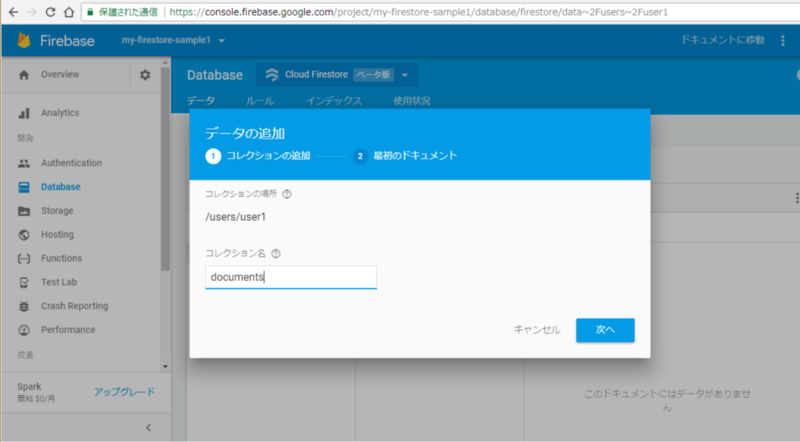The height and width of the screenshot is (442, 800).
Task: Open Analytics in the sidebar
Action: pyautogui.click(x=60, y=113)
